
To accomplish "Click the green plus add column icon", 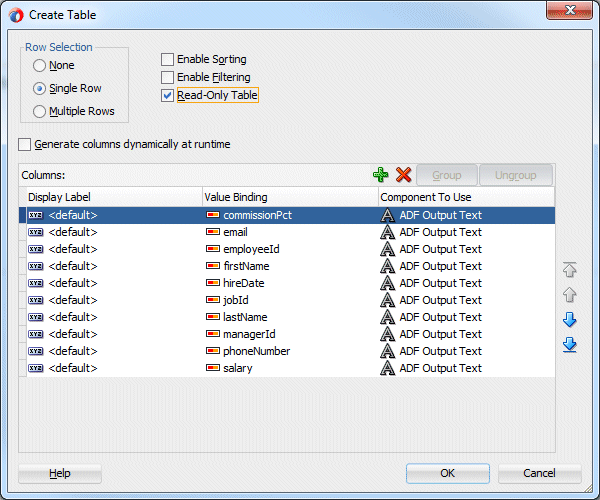I will click(380, 175).
